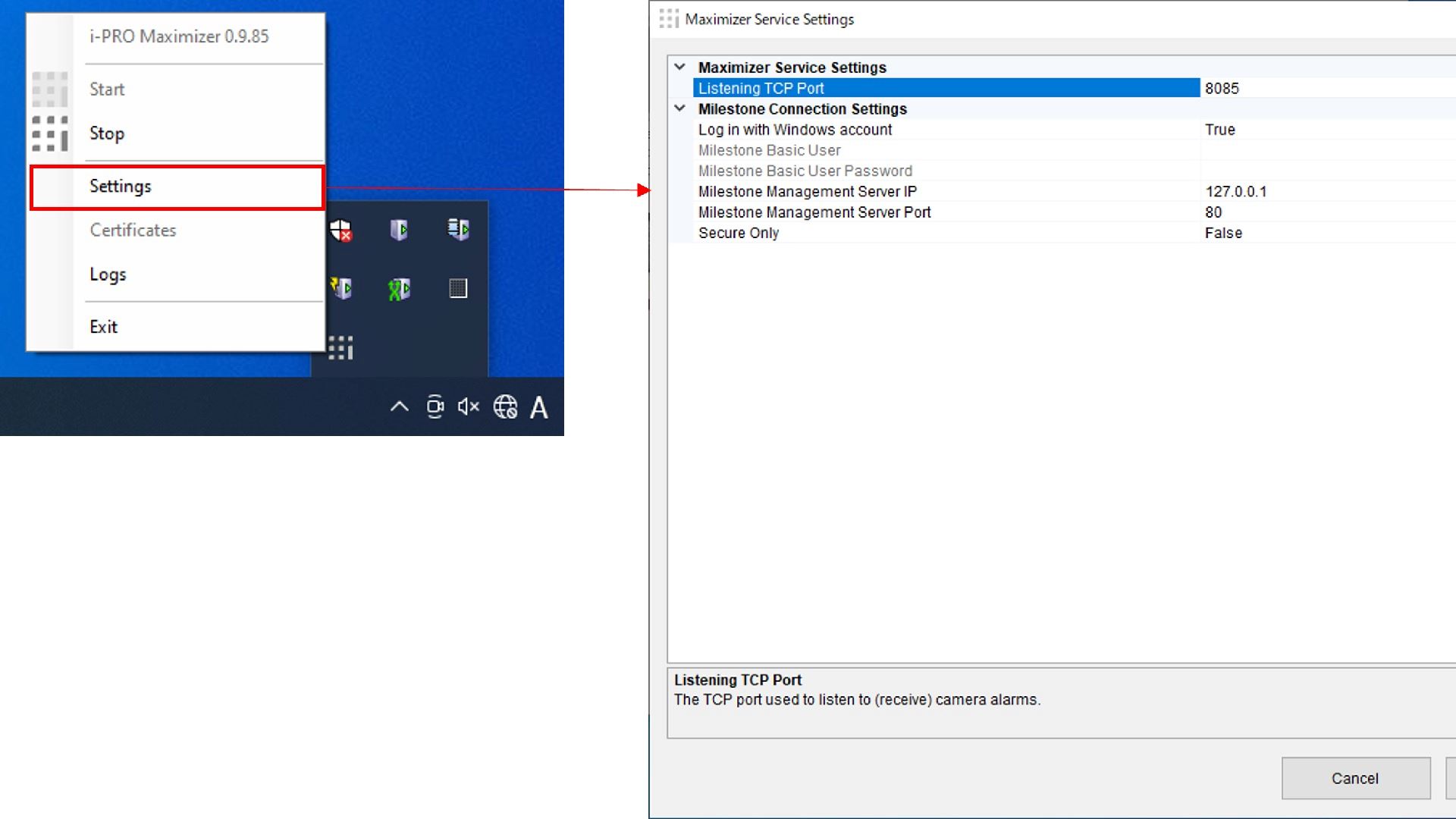
Task: Collapse the system tray overflow chevron
Action: (400, 407)
